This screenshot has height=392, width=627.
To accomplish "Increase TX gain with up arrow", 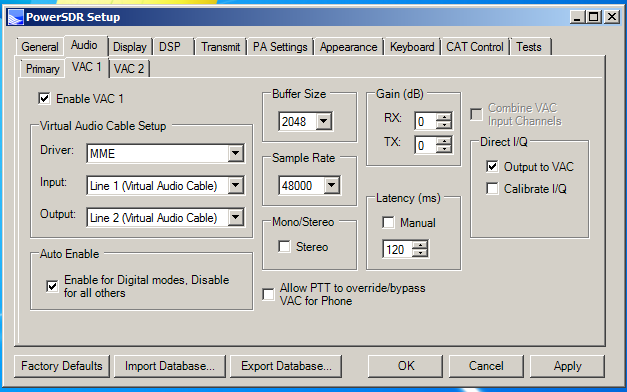I will pyautogui.click(x=444, y=141).
